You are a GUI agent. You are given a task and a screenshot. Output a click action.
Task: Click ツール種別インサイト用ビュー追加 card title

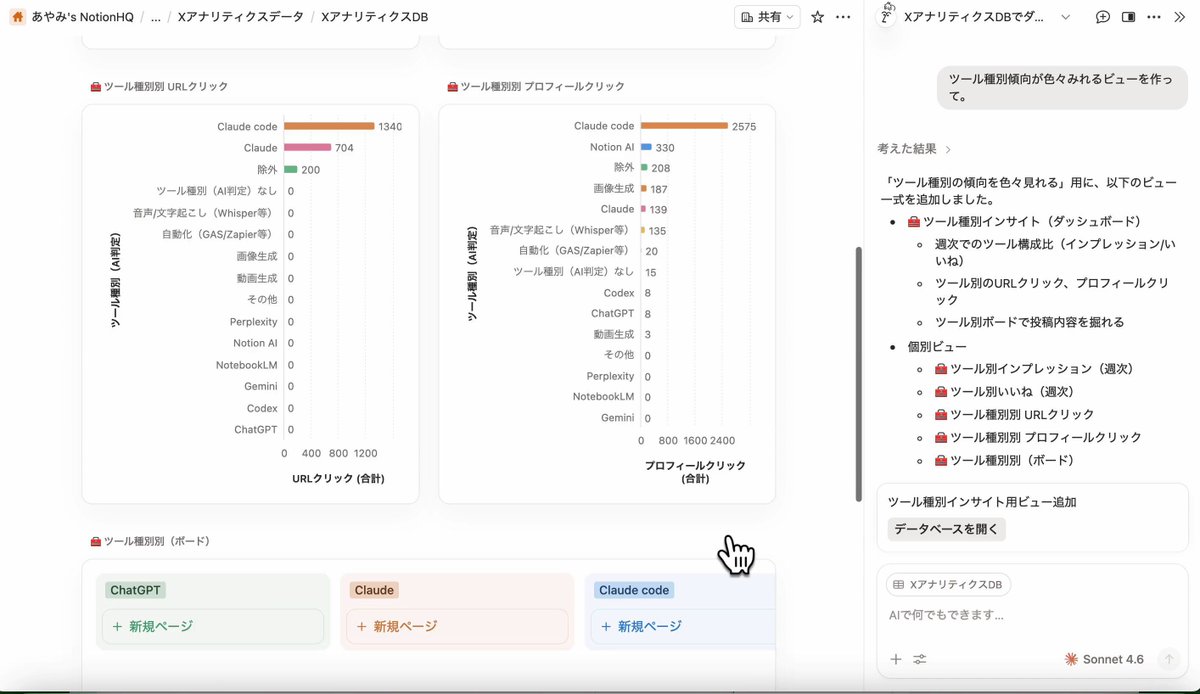[x=982, y=502]
